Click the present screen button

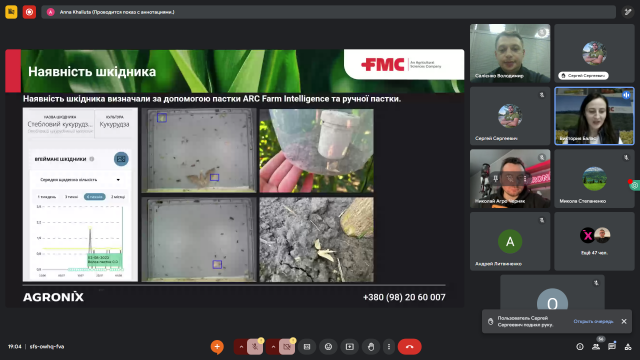coord(349,347)
